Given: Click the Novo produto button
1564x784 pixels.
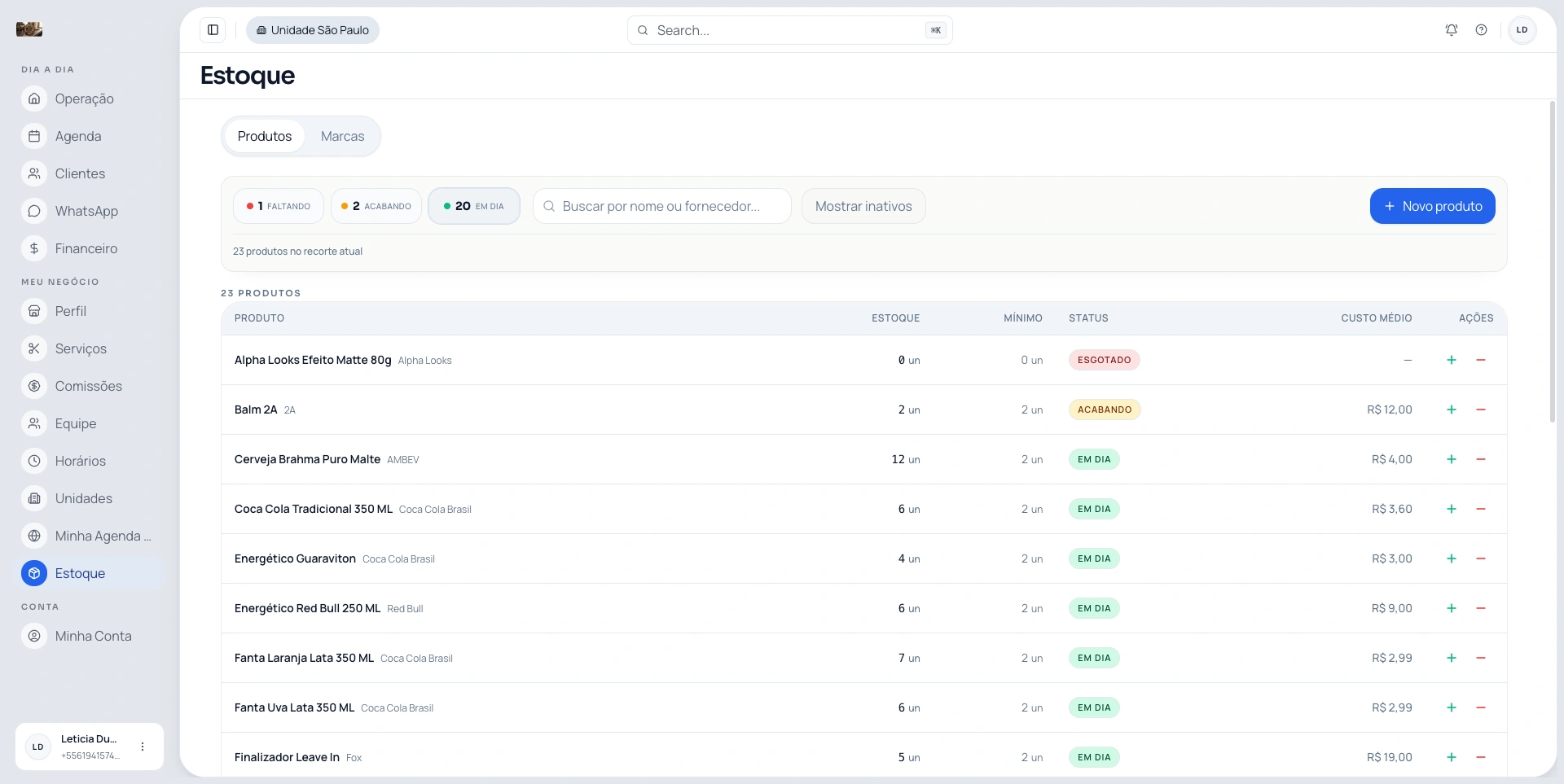Looking at the screenshot, I should point(1432,206).
